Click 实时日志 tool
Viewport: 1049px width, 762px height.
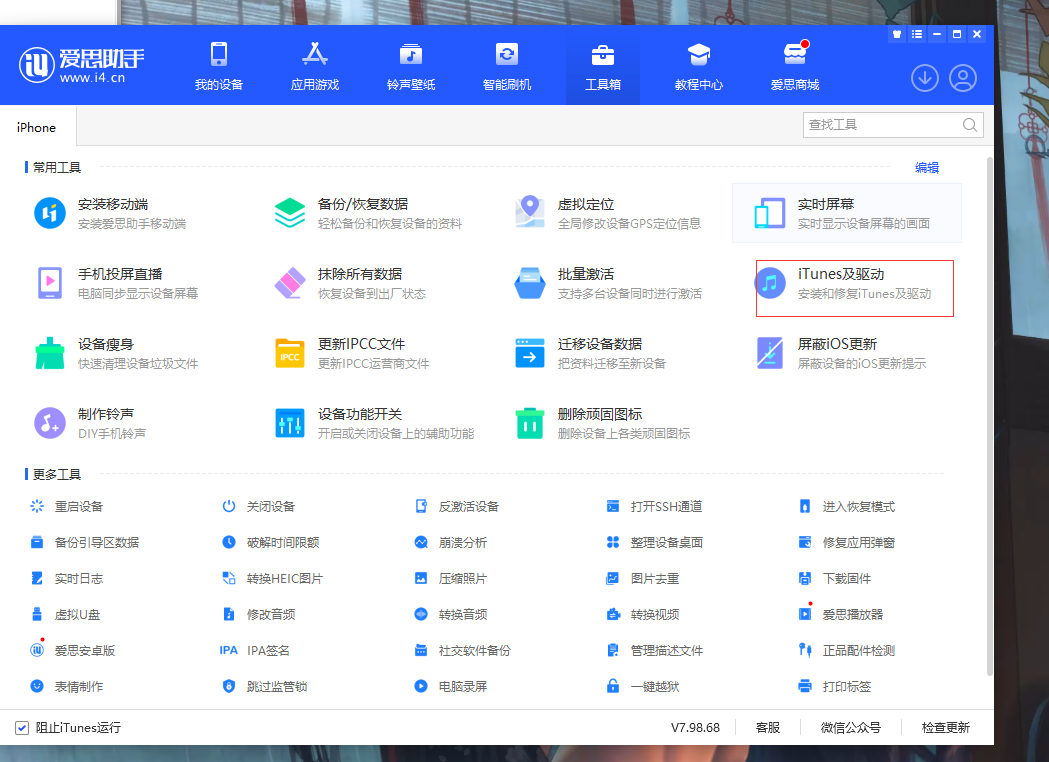[x=66, y=579]
